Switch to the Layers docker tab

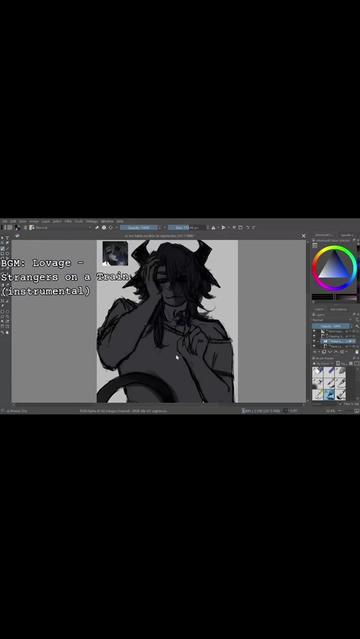pos(319,309)
